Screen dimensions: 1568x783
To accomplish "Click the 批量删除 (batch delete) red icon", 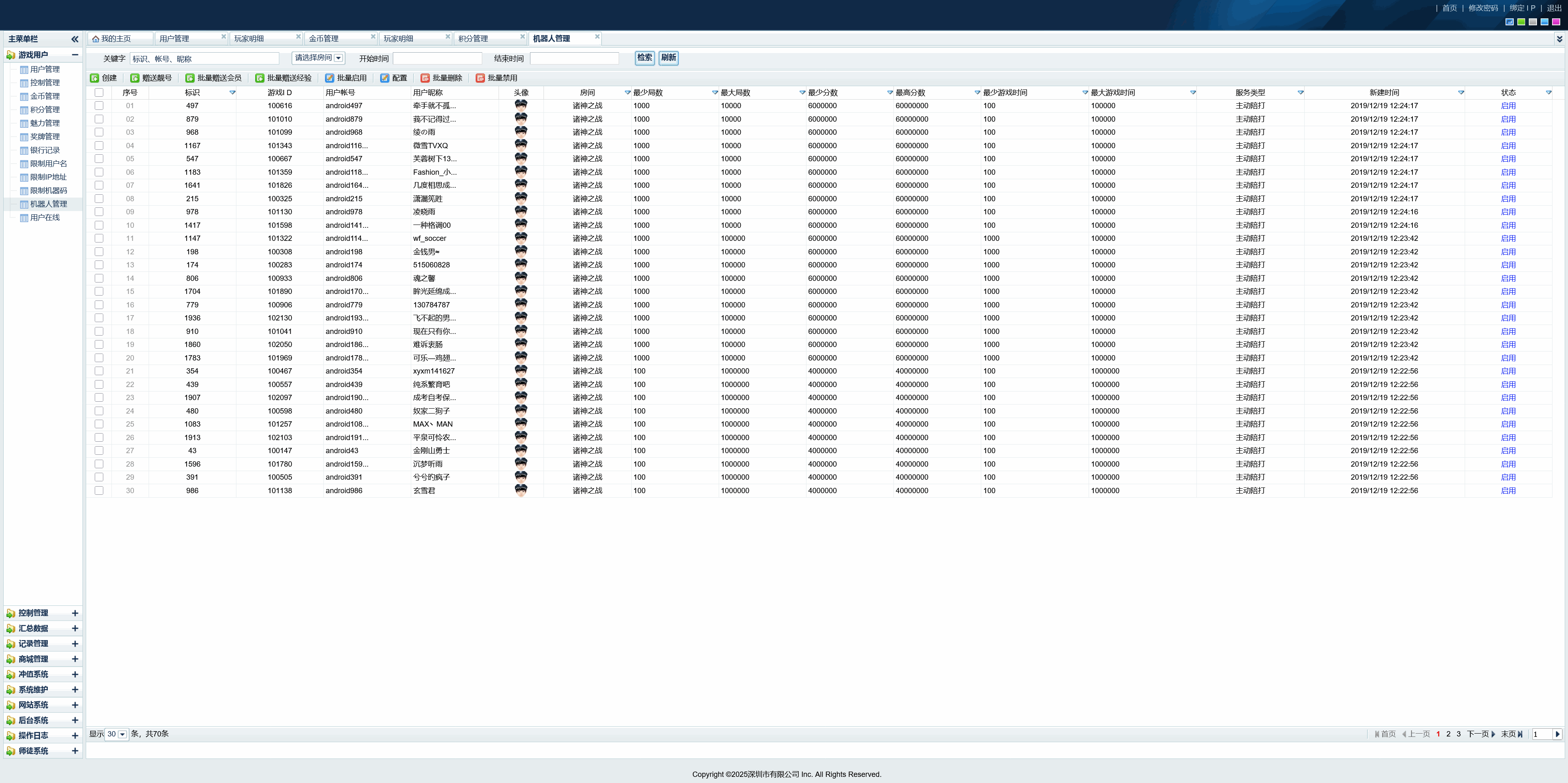I will tap(425, 78).
